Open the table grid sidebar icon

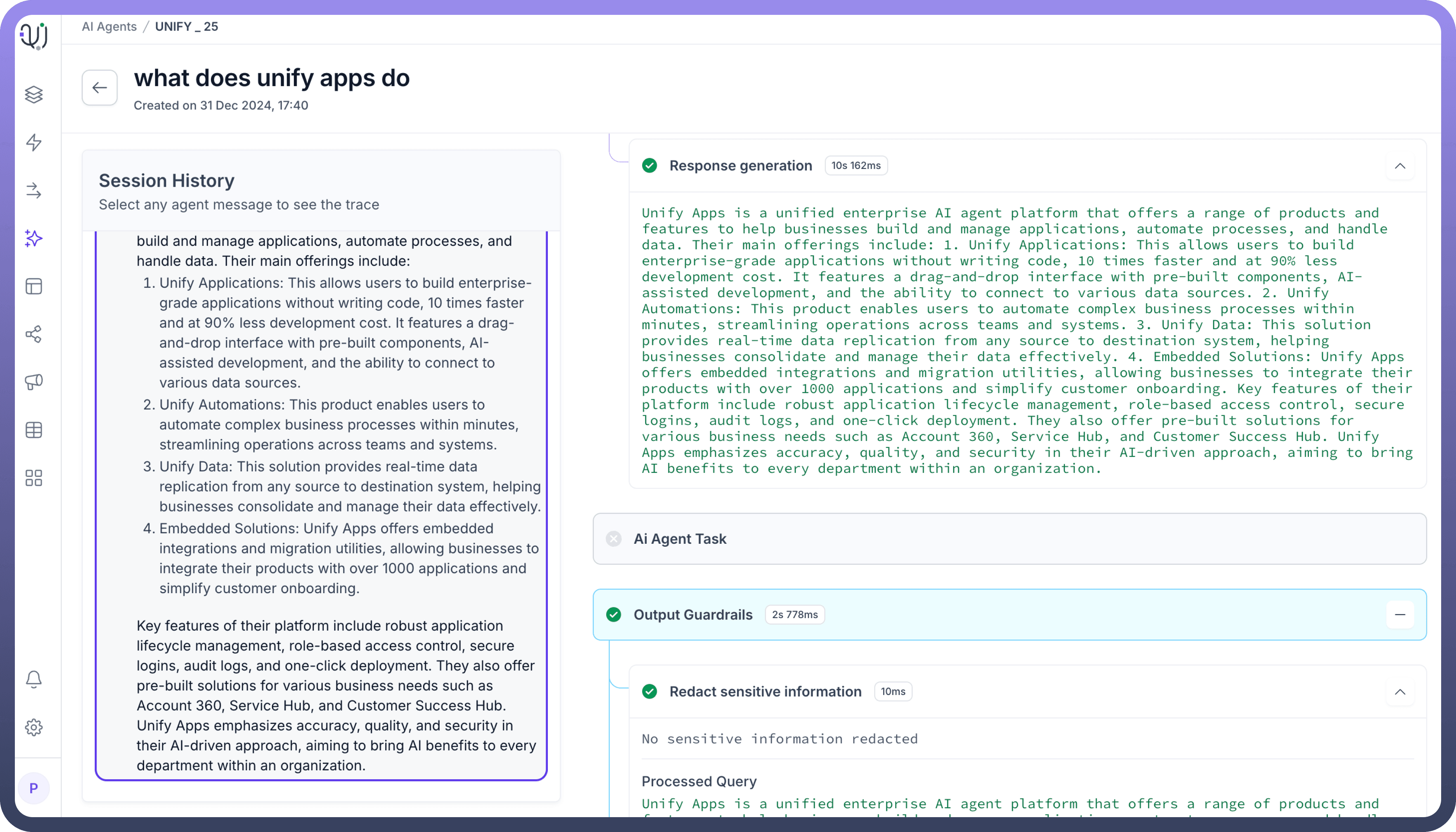pyautogui.click(x=34, y=430)
